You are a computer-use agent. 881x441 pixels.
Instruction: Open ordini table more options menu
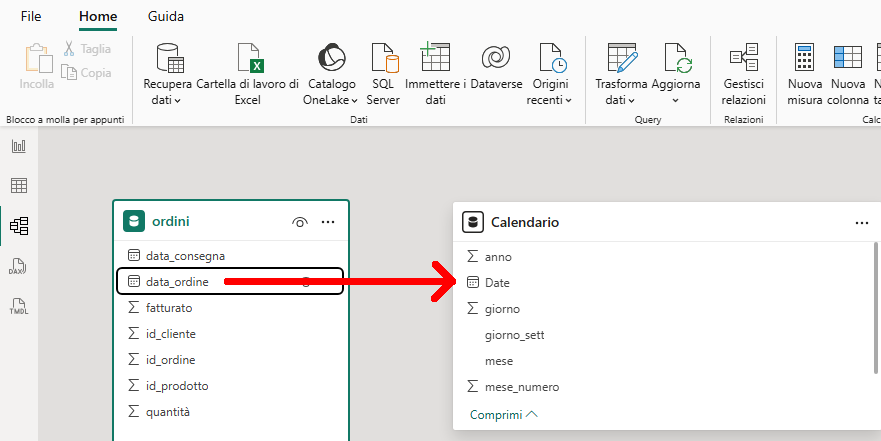tap(328, 222)
